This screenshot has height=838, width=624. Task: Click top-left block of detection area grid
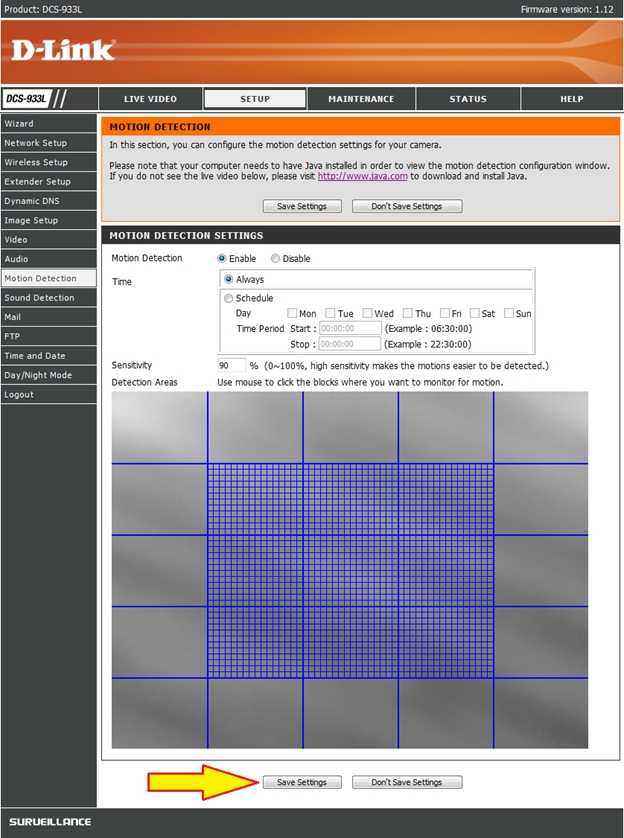(x=159, y=427)
